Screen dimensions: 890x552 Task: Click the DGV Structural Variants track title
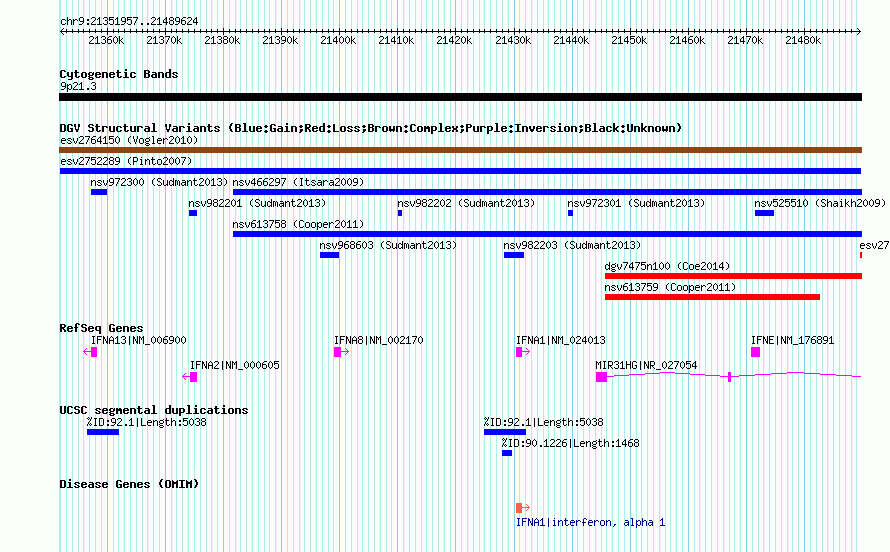pos(371,128)
